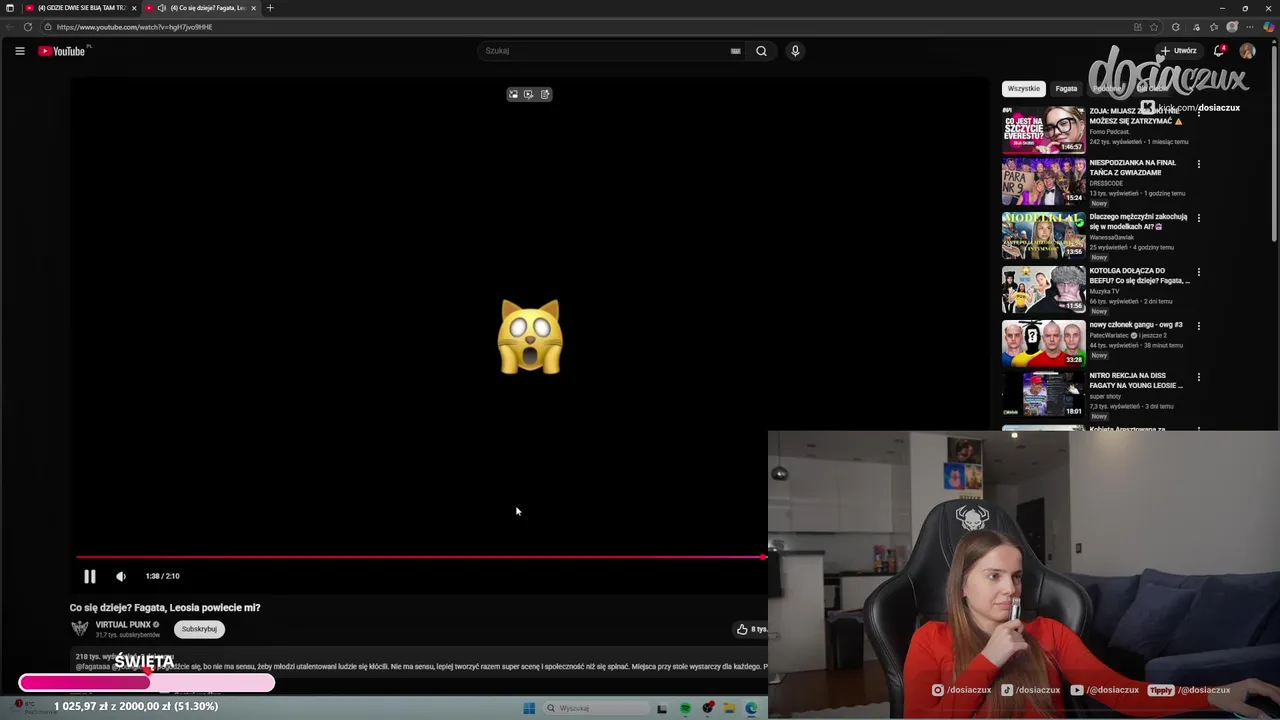1280x720 pixels.
Task: Select the Fagata filter chip
Action: click(1066, 88)
